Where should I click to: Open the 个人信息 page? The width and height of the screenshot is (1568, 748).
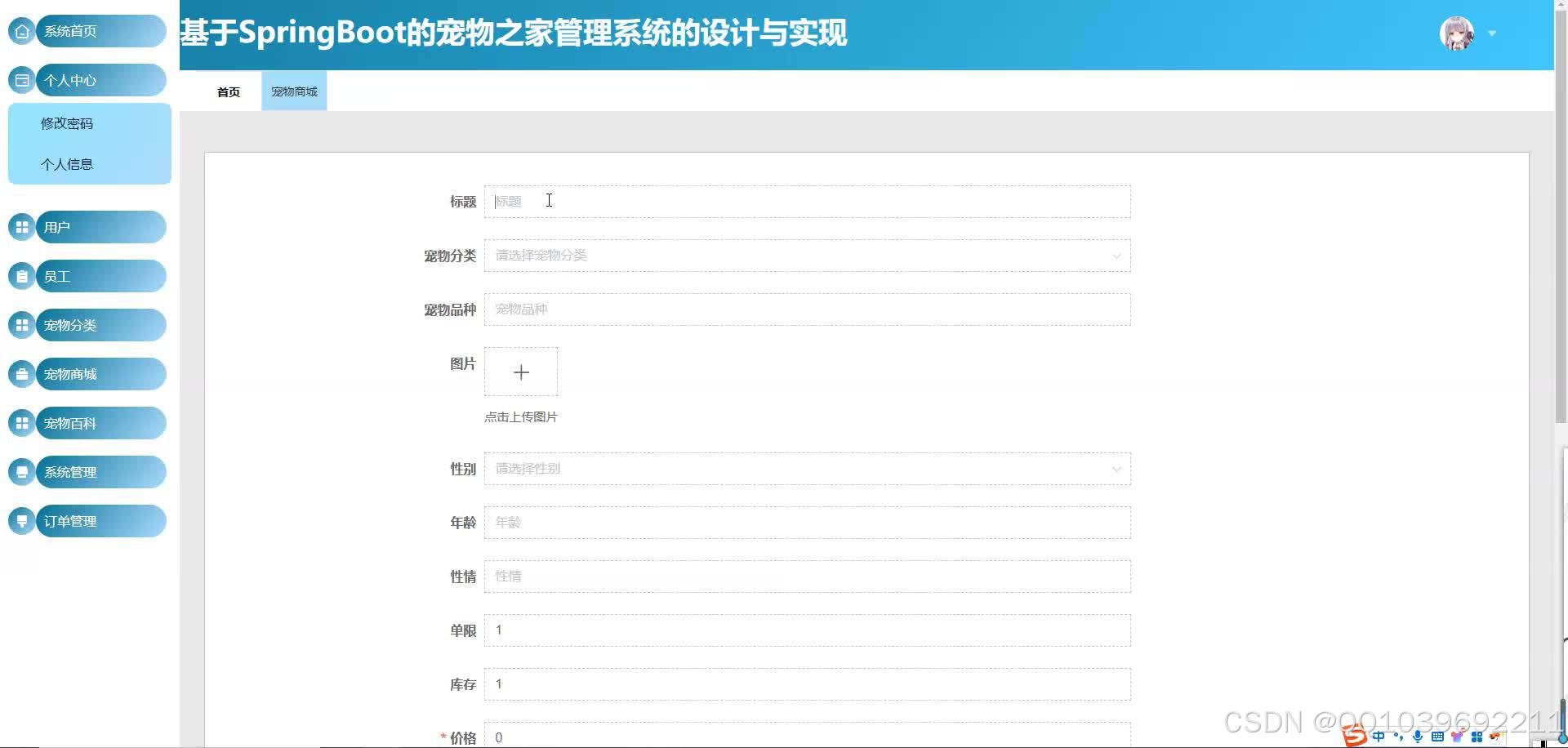coord(66,164)
